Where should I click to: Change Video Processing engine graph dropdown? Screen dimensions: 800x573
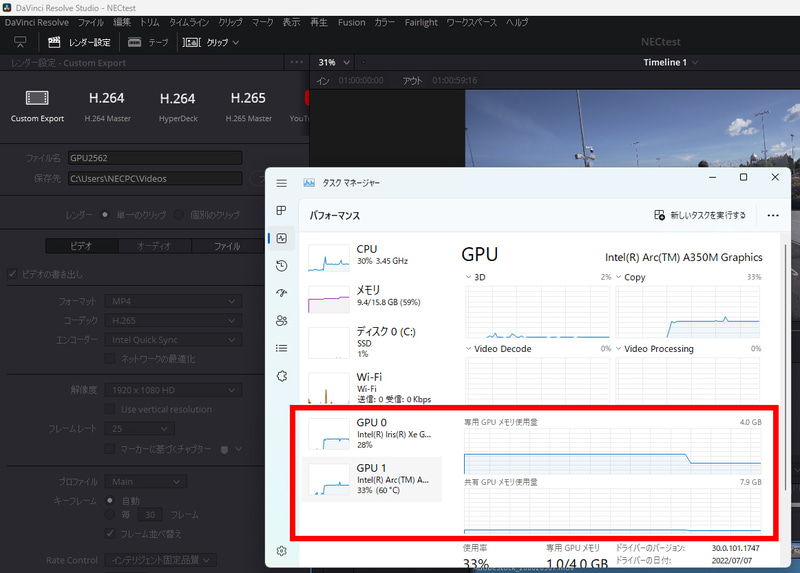[x=655, y=349]
